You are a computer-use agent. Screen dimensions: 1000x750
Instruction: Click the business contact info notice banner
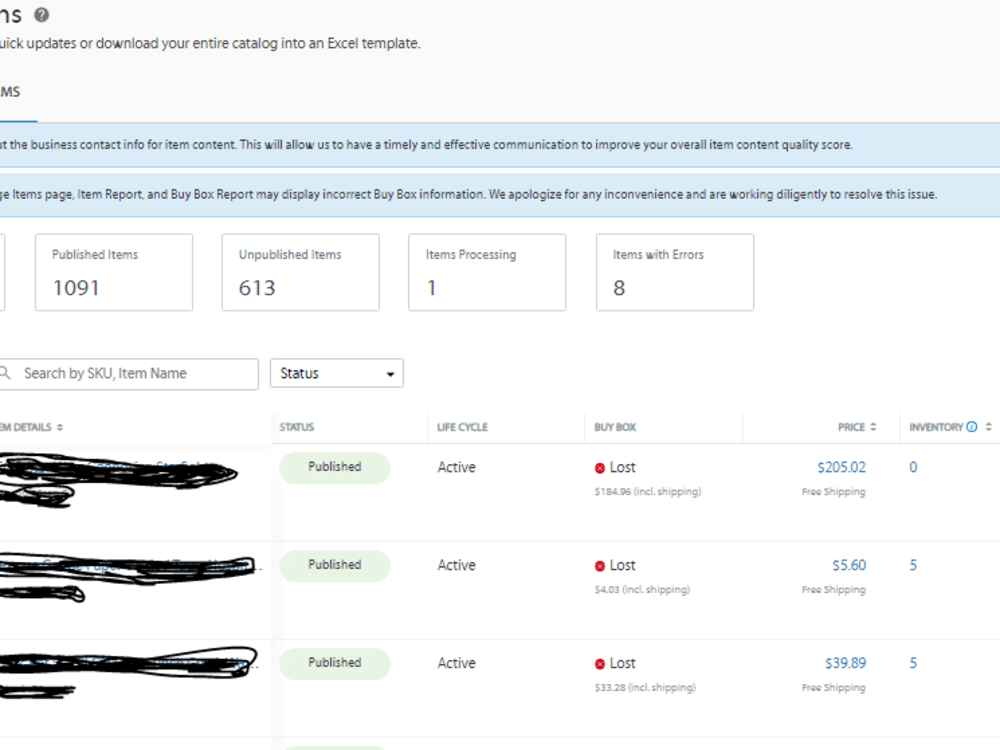tap(500, 145)
